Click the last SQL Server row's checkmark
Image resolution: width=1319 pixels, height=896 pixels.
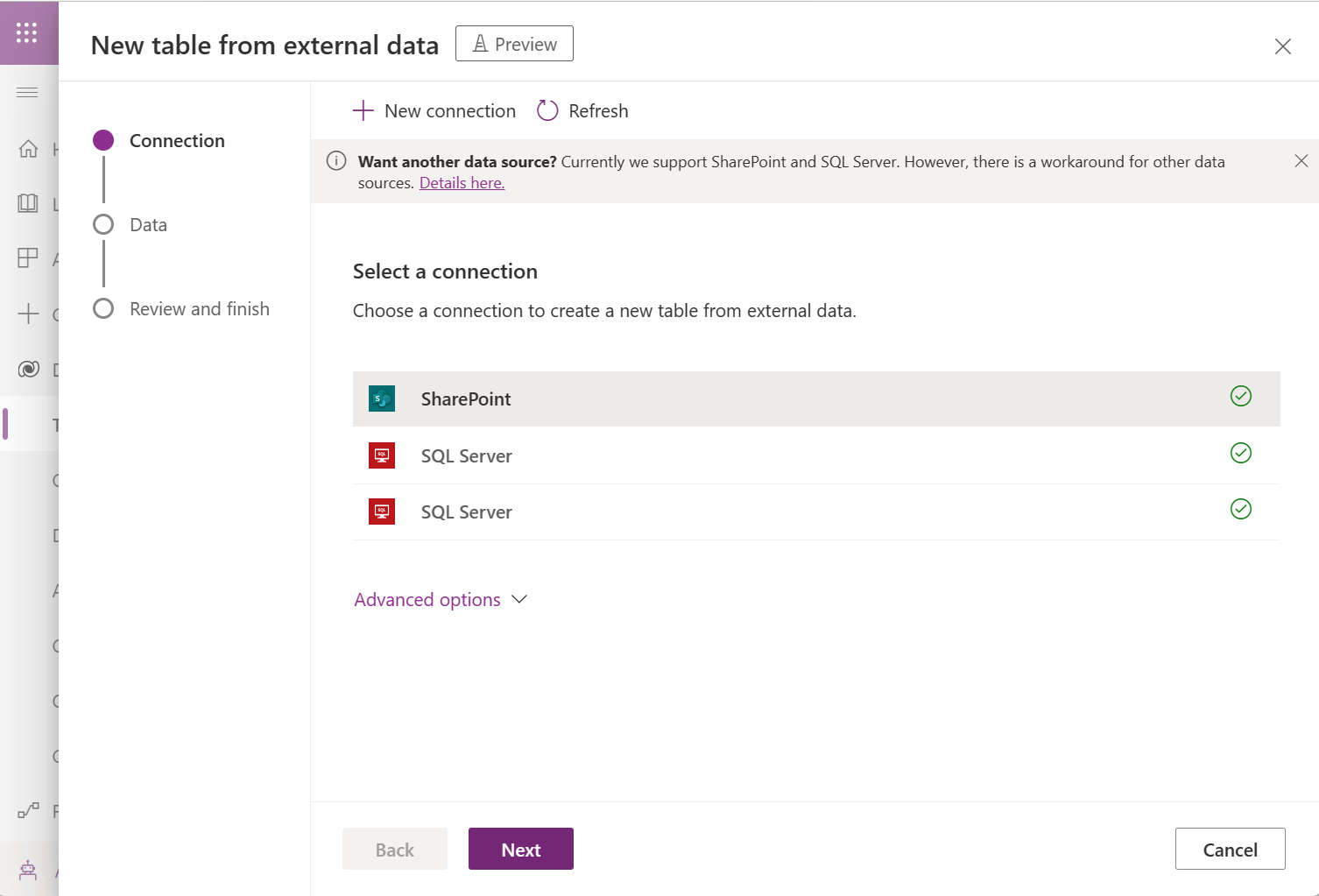coord(1240,510)
